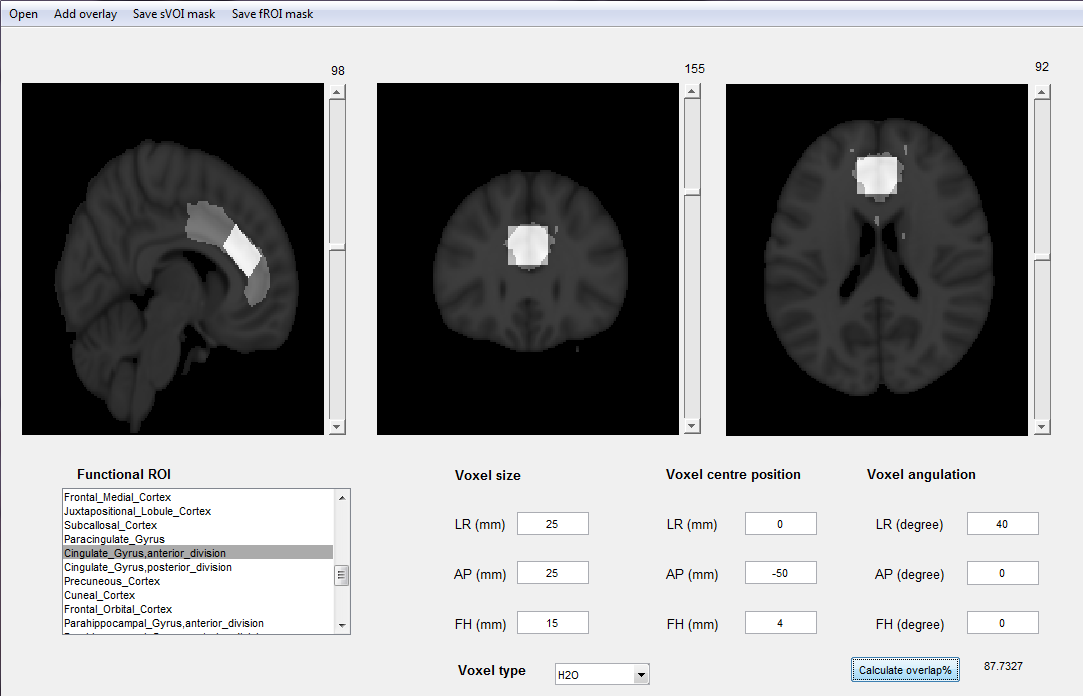1083x696 pixels.
Task: Click Voxel centre position LR field
Action: click(780, 524)
